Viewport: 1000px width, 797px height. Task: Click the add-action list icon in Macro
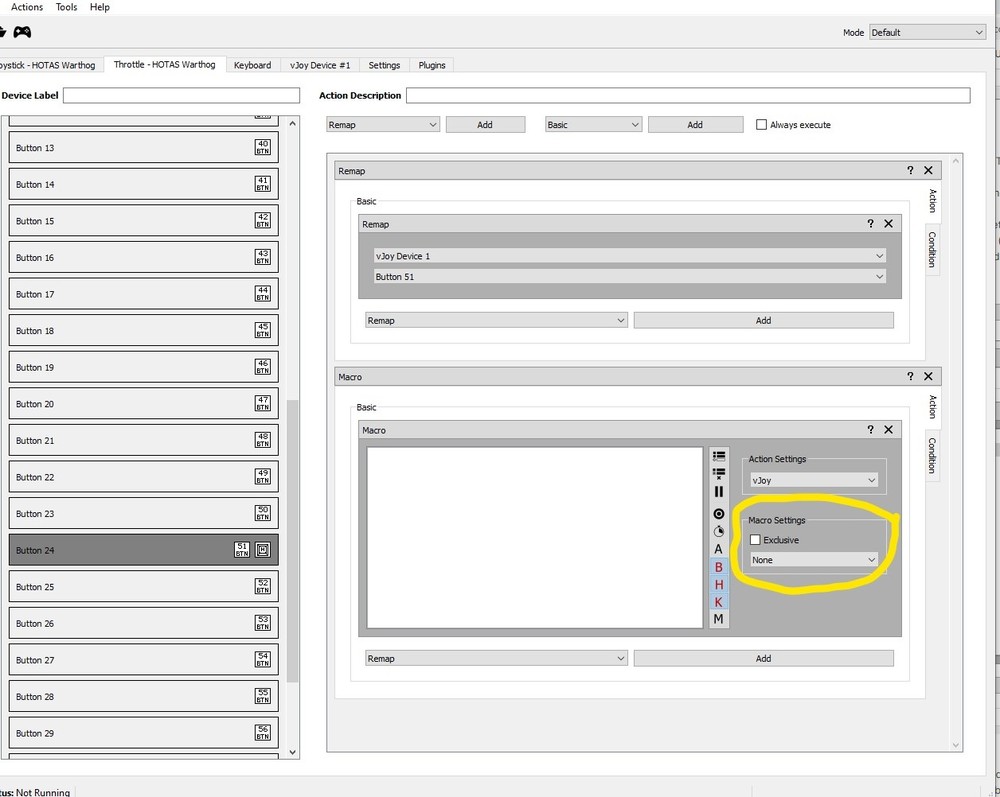coord(719,455)
